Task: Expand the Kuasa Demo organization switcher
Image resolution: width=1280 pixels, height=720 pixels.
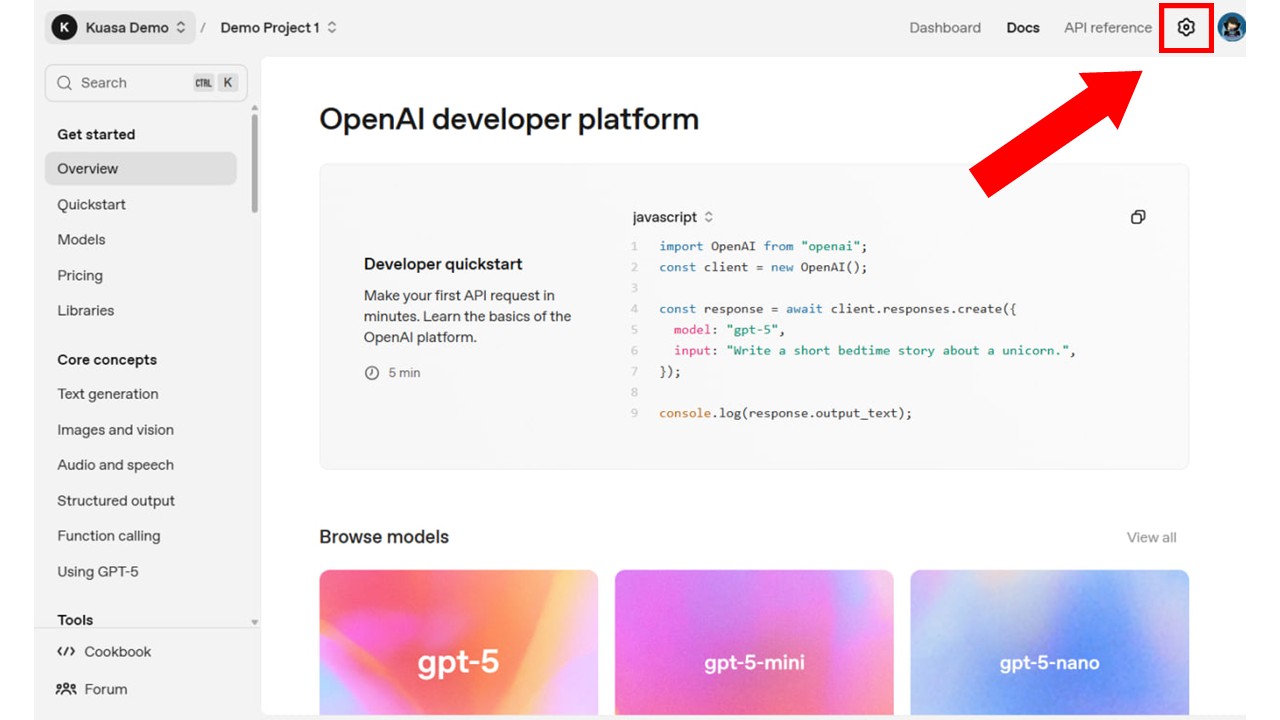Action: [x=180, y=28]
